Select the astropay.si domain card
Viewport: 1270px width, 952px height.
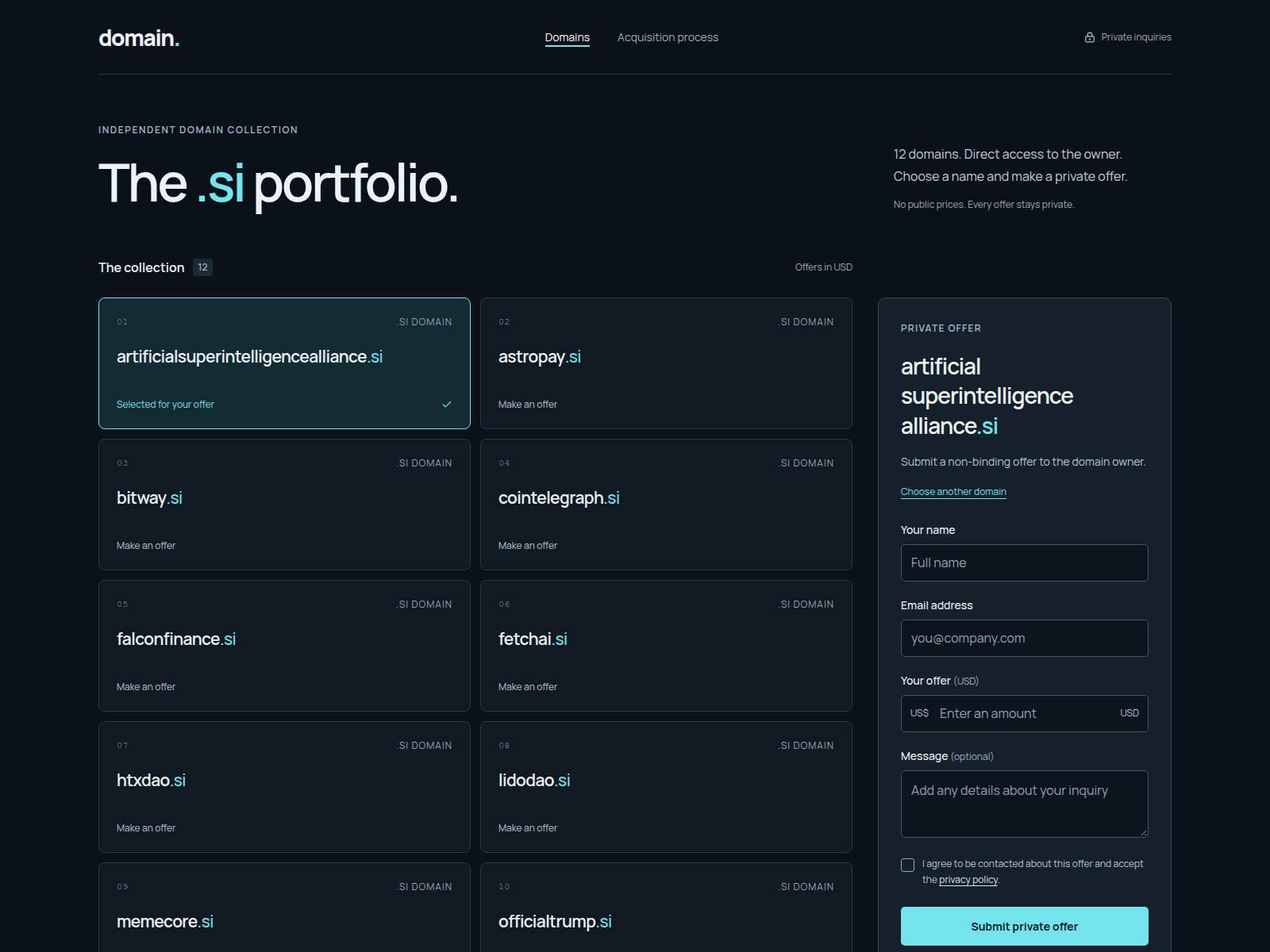click(666, 363)
